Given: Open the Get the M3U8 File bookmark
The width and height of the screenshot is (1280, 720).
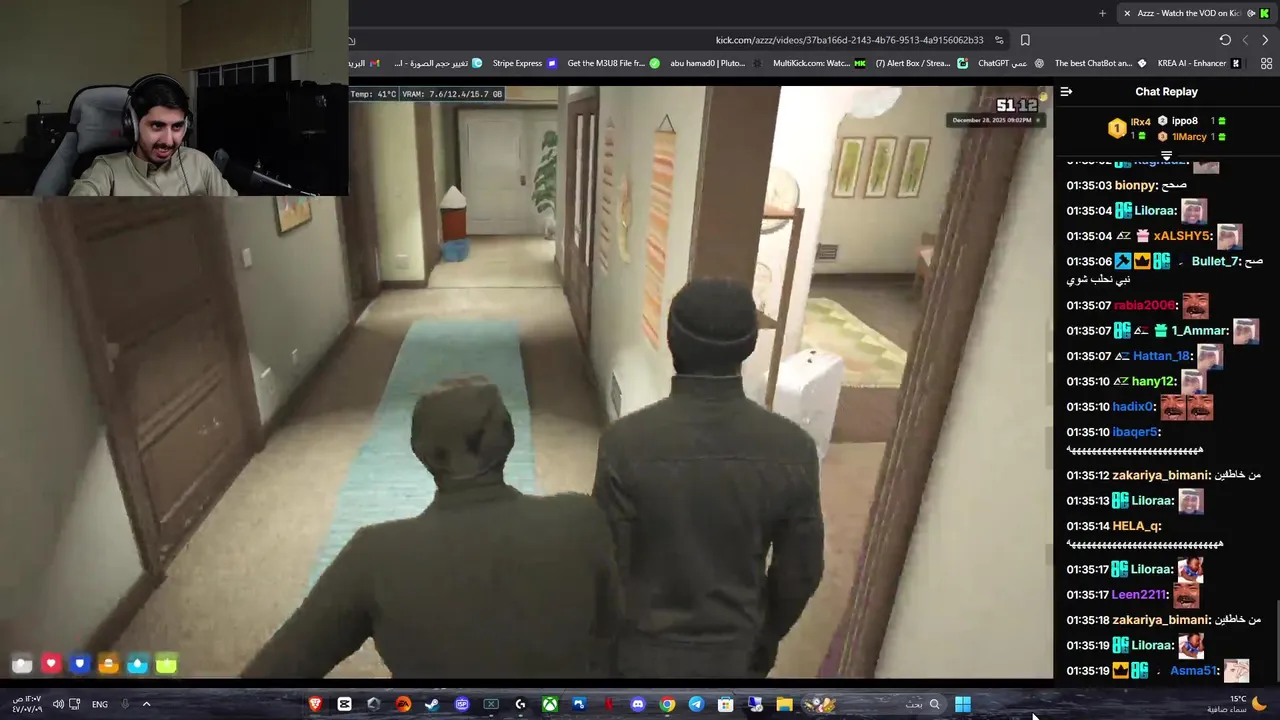Looking at the screenshot, I should tap(613, 63).
